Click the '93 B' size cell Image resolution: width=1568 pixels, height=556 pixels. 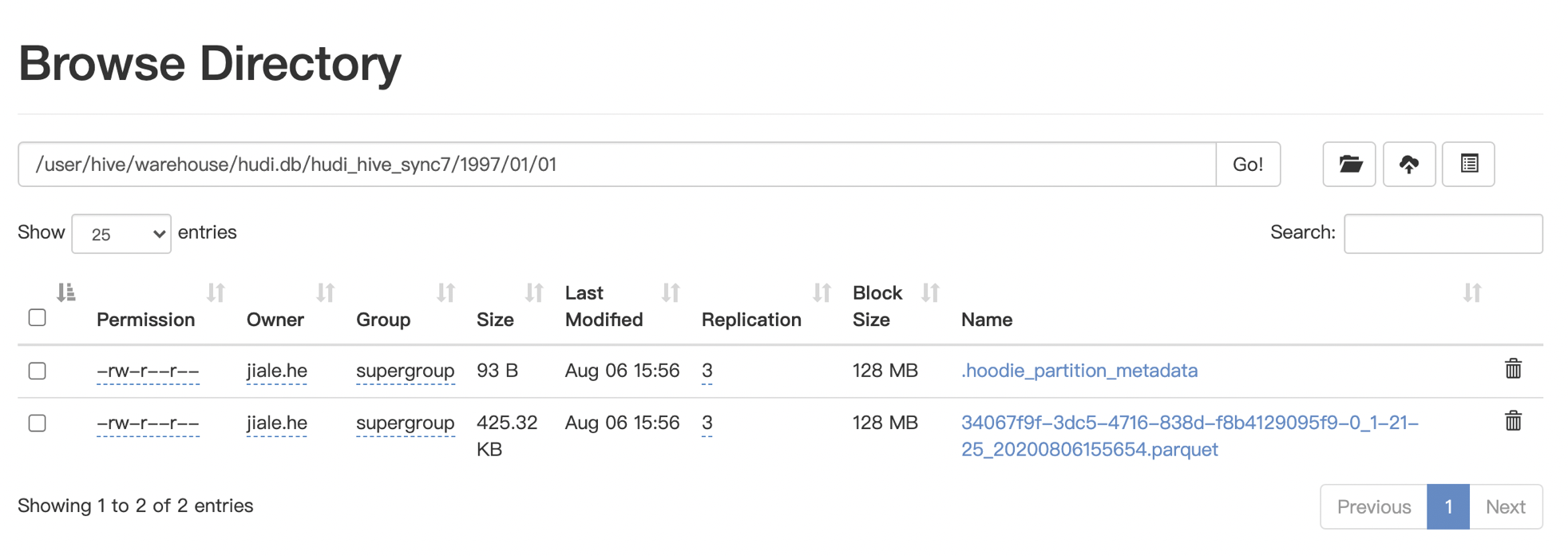tap(497, 371)
